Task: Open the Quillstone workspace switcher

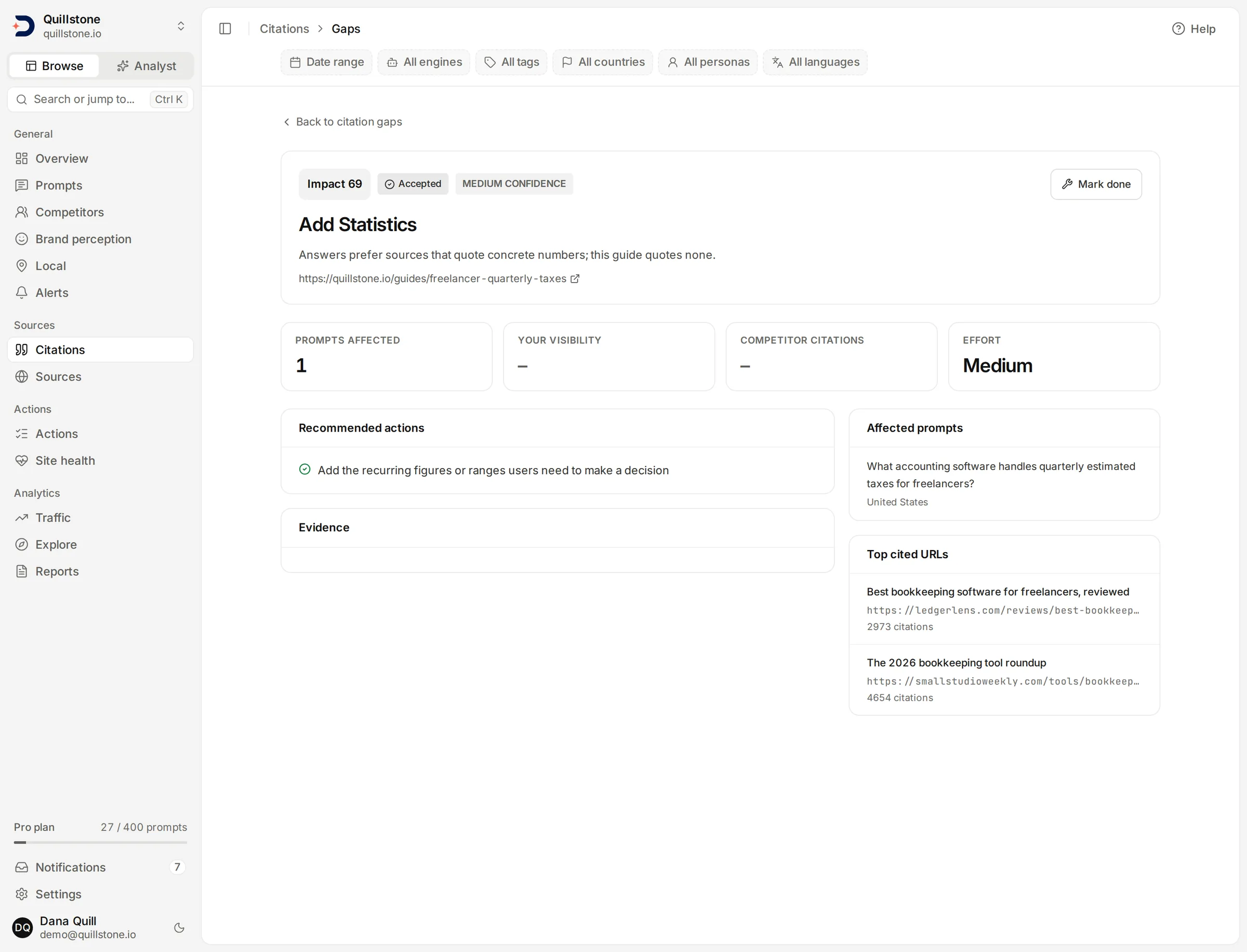Action: point(100,26)
